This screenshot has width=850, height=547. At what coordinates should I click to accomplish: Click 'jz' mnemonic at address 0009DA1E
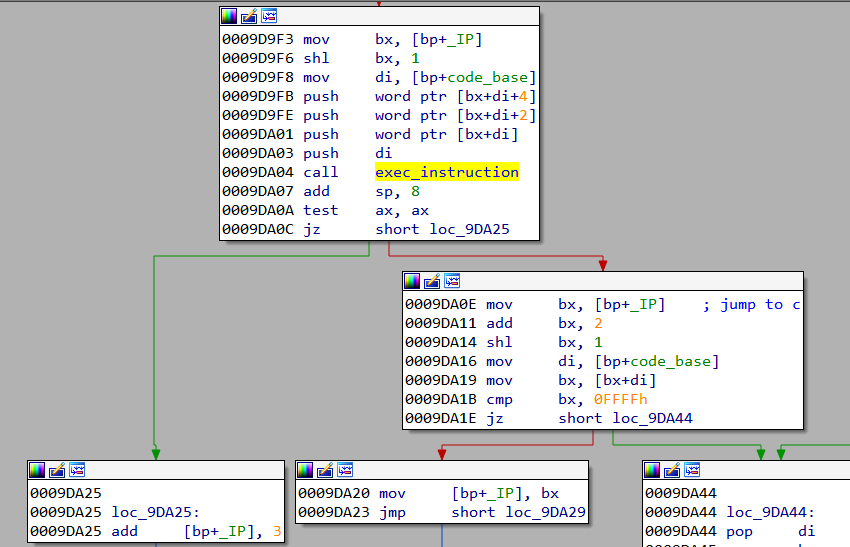[494, 419]
